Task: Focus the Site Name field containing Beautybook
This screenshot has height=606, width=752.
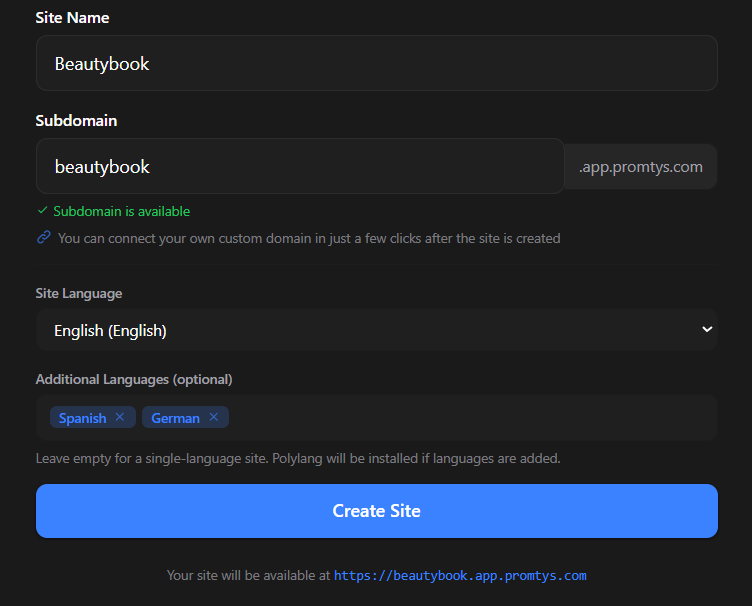Action: pos(376,63)
